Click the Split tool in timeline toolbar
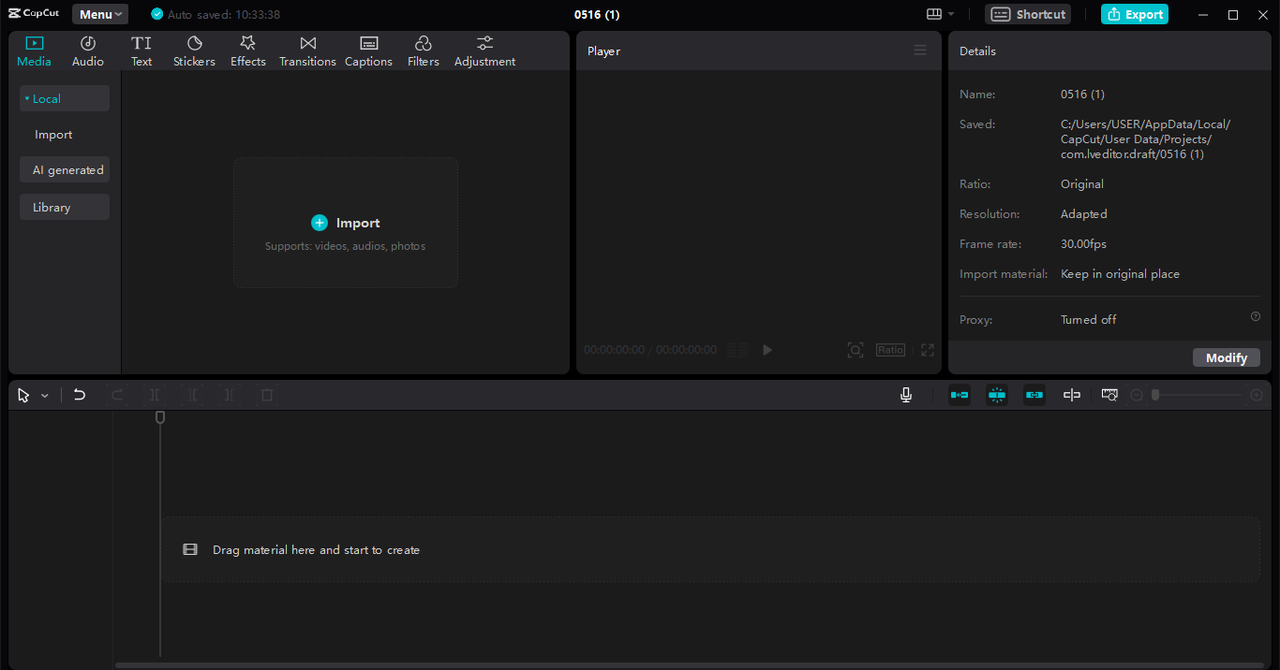 coord(154,395)
